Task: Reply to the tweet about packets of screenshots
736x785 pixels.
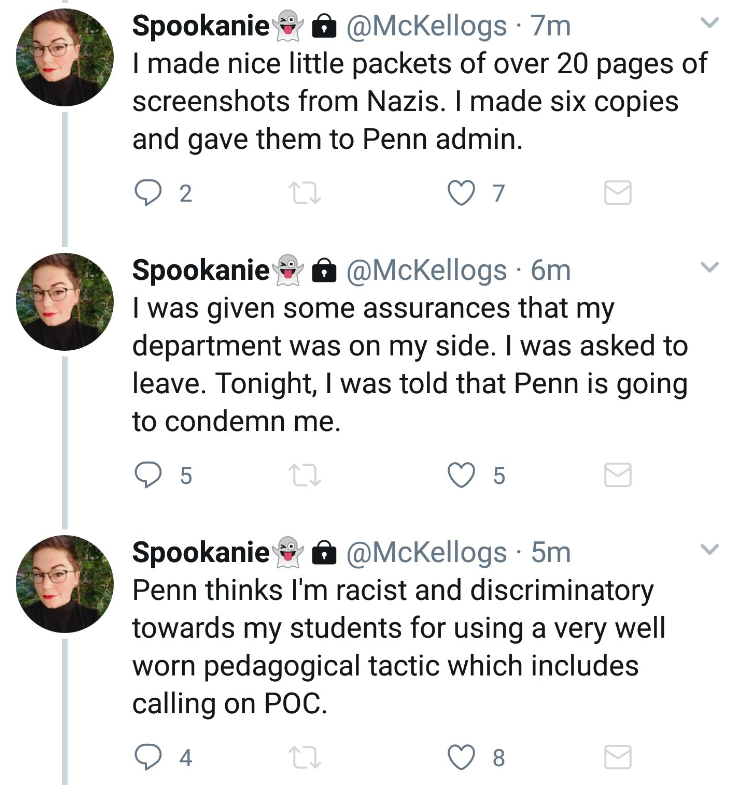Action: pos(148,193)
